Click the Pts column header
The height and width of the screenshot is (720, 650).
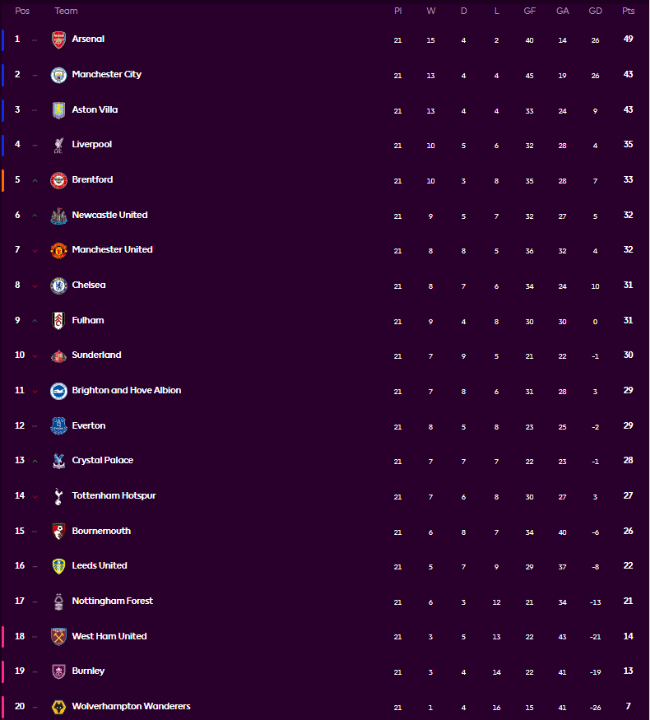628,11
